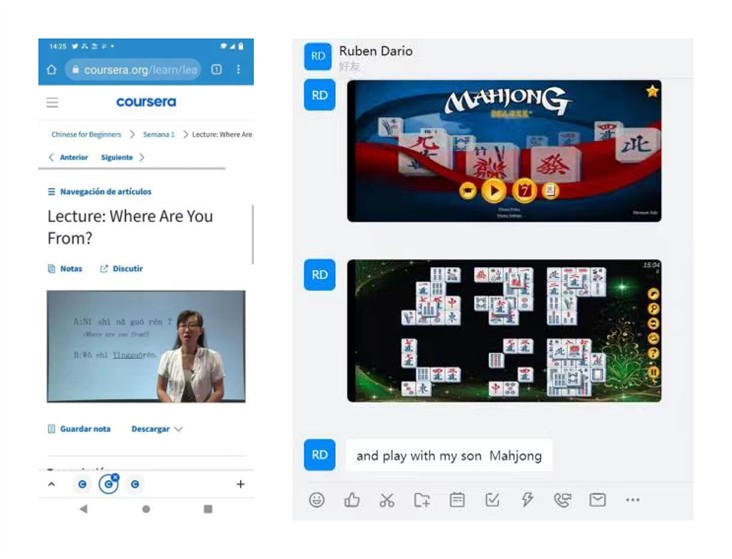The image size is (732, 559).
Task: Open the Mahjong game board image
Action: [x=504, y=331]
